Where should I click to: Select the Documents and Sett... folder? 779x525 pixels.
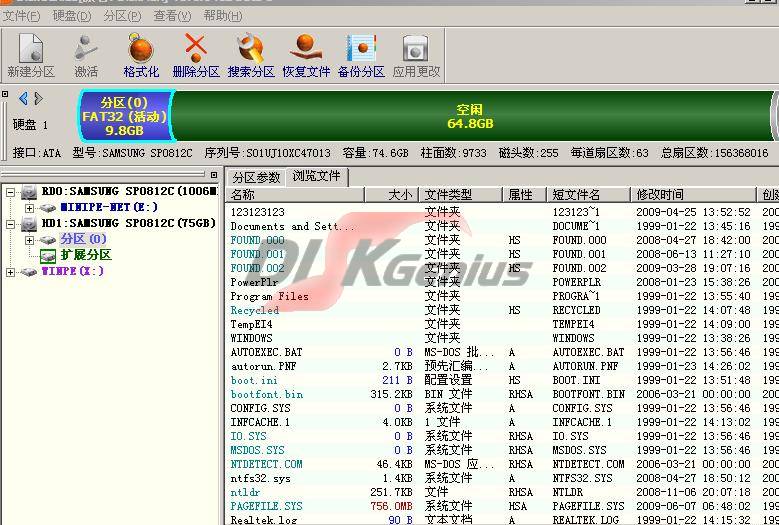[293, 226]
